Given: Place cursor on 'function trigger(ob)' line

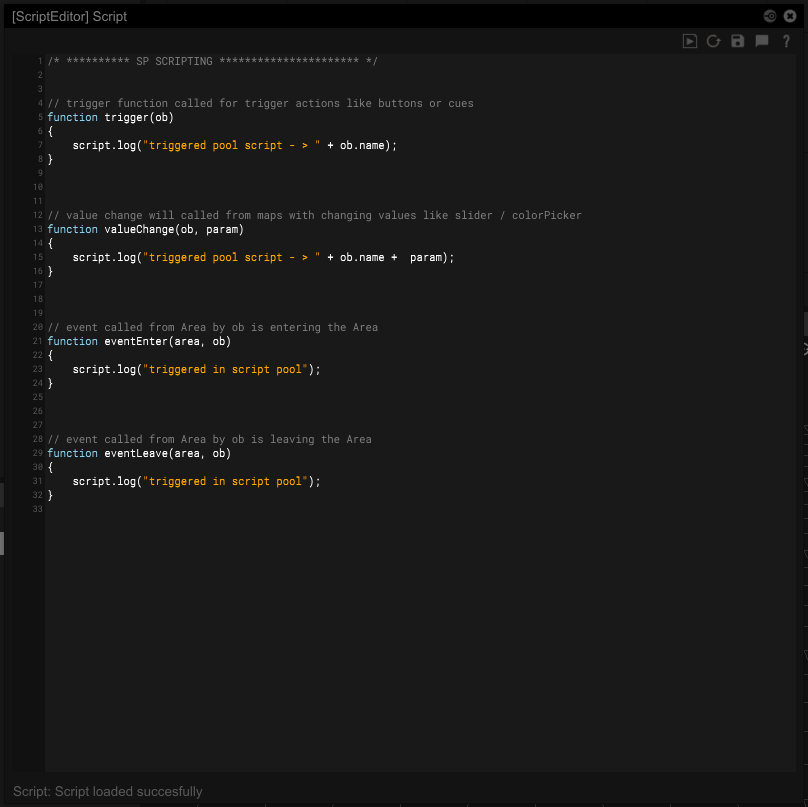Looking at the screenshot, I should click(x=110, y=117).
